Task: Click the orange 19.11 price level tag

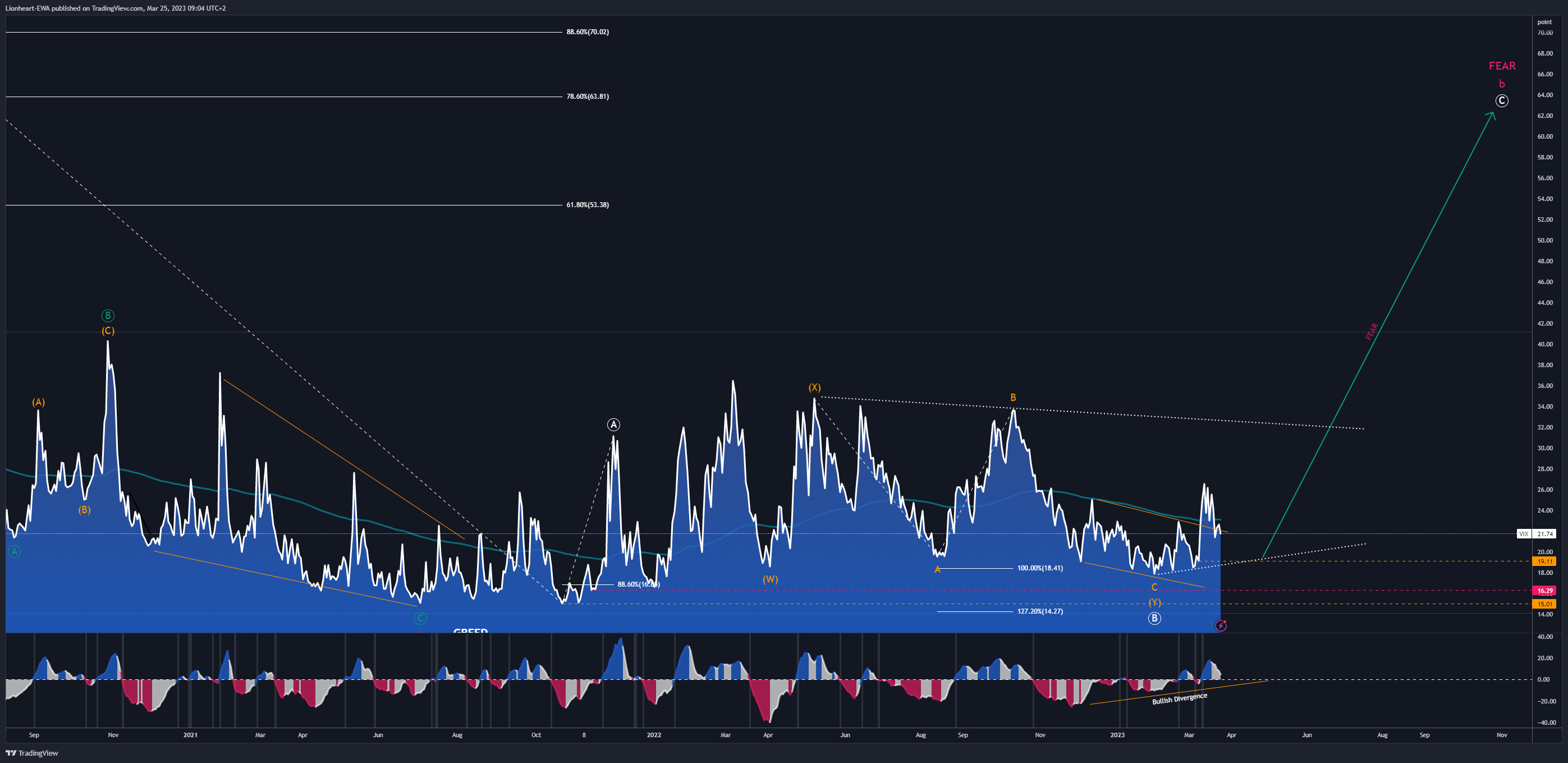Action: point(1544,561)
